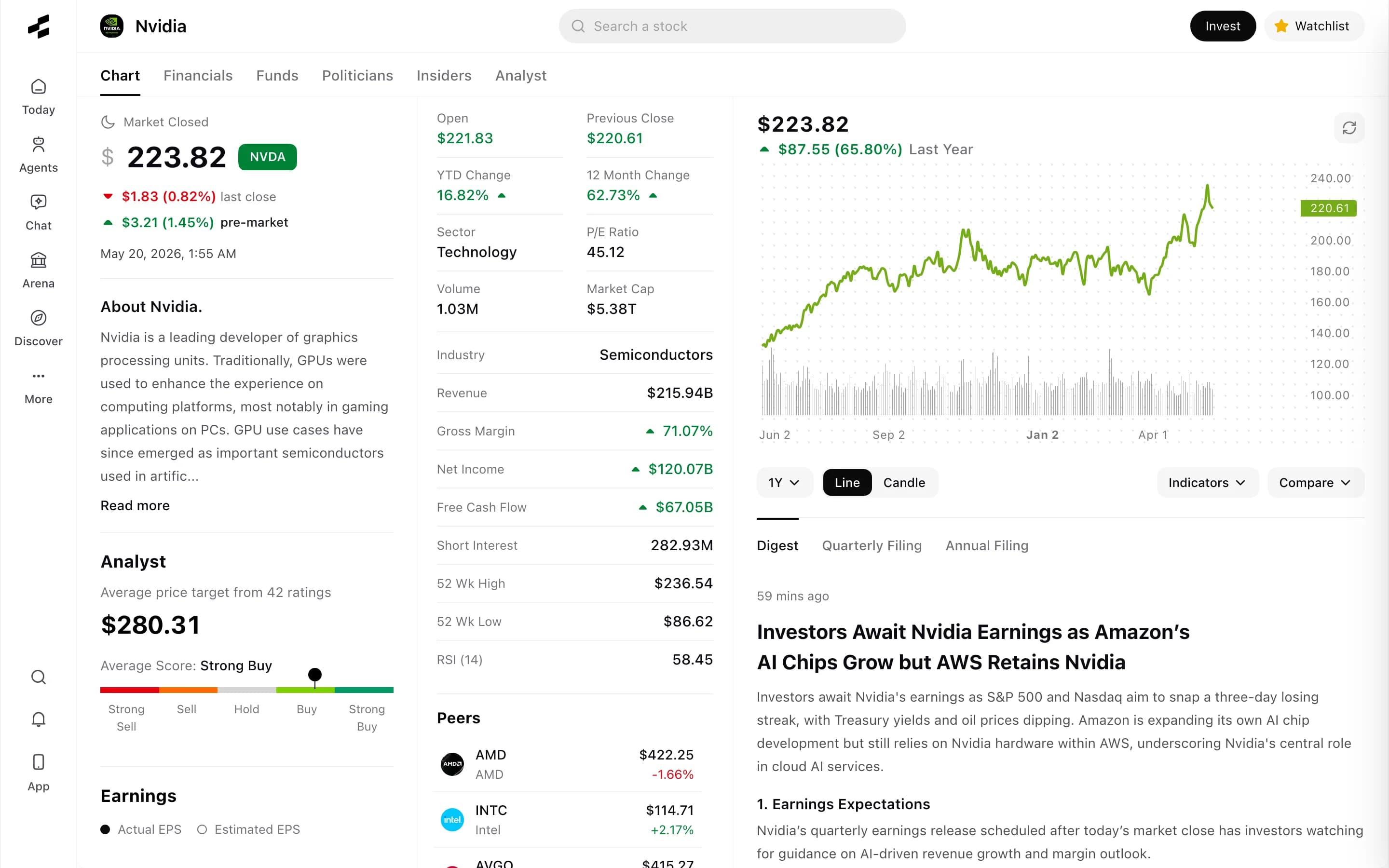Image resolution: width=1389 pixels, height=868 pixels.
Task: Click the YTD Change 16.82% value
Action: coord(463,195)
